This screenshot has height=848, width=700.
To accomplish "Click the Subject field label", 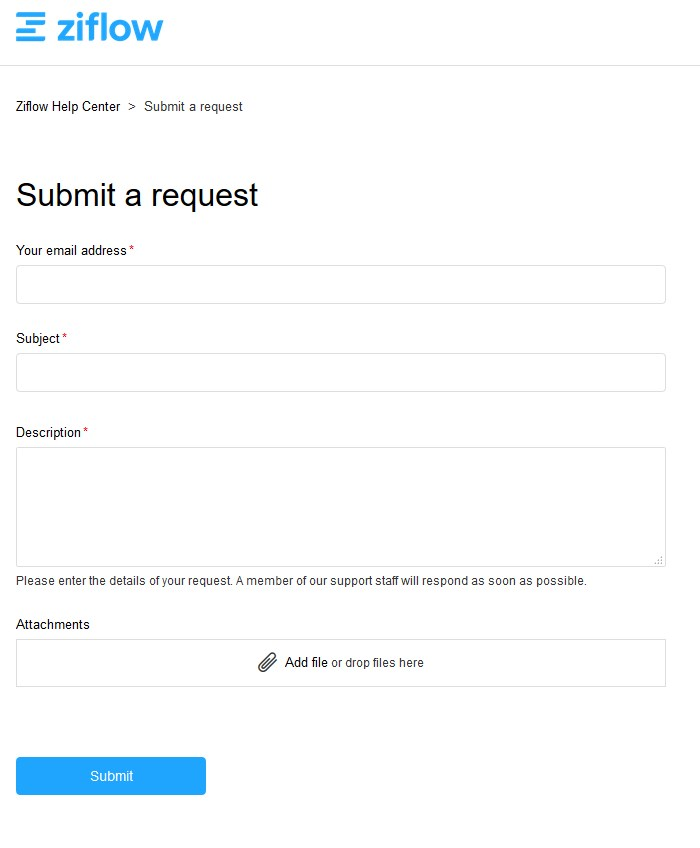I will 38,338.
